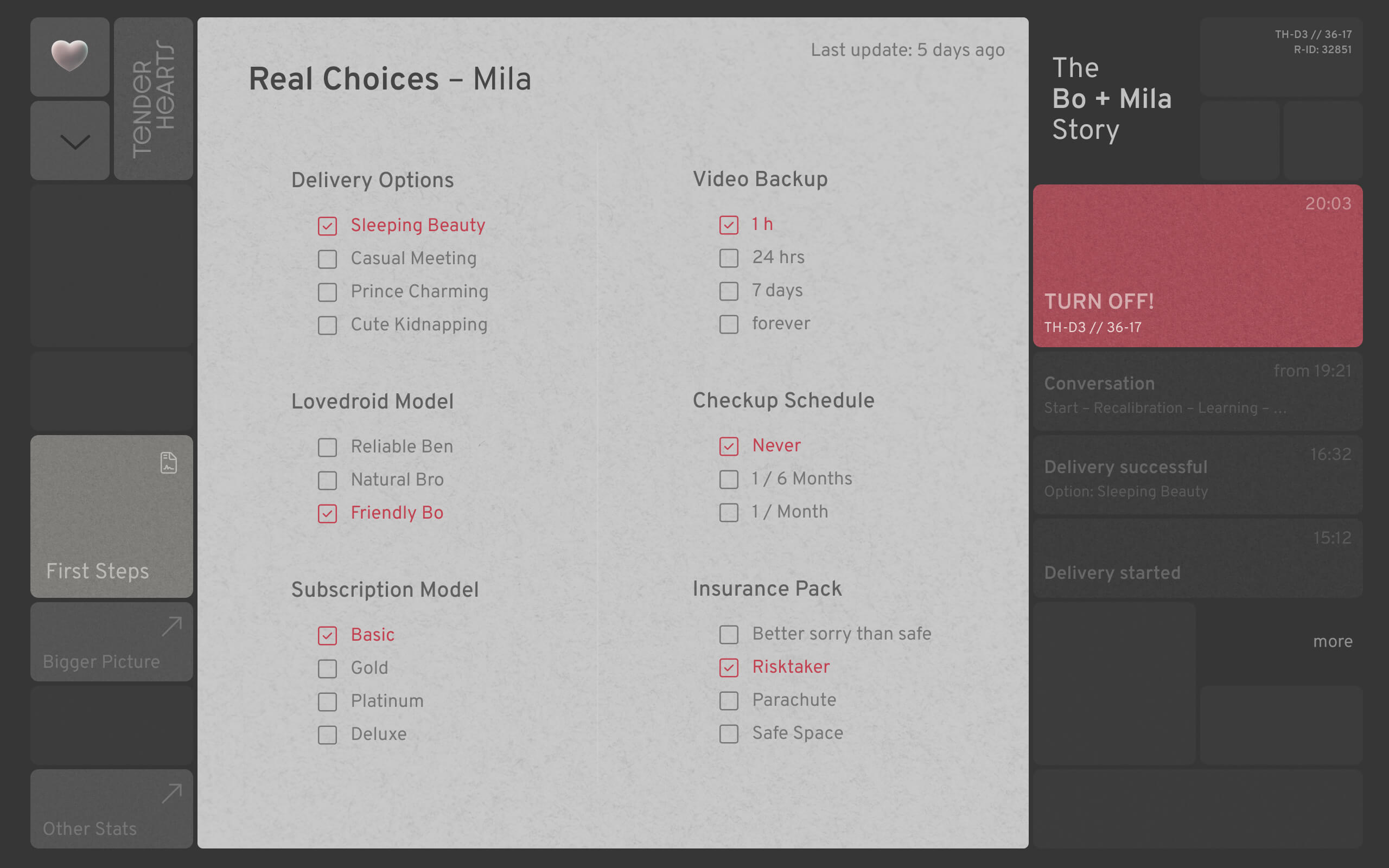Expand the Conversation timeline entry
The image size is (1389, 868).
coord(1198,392)
